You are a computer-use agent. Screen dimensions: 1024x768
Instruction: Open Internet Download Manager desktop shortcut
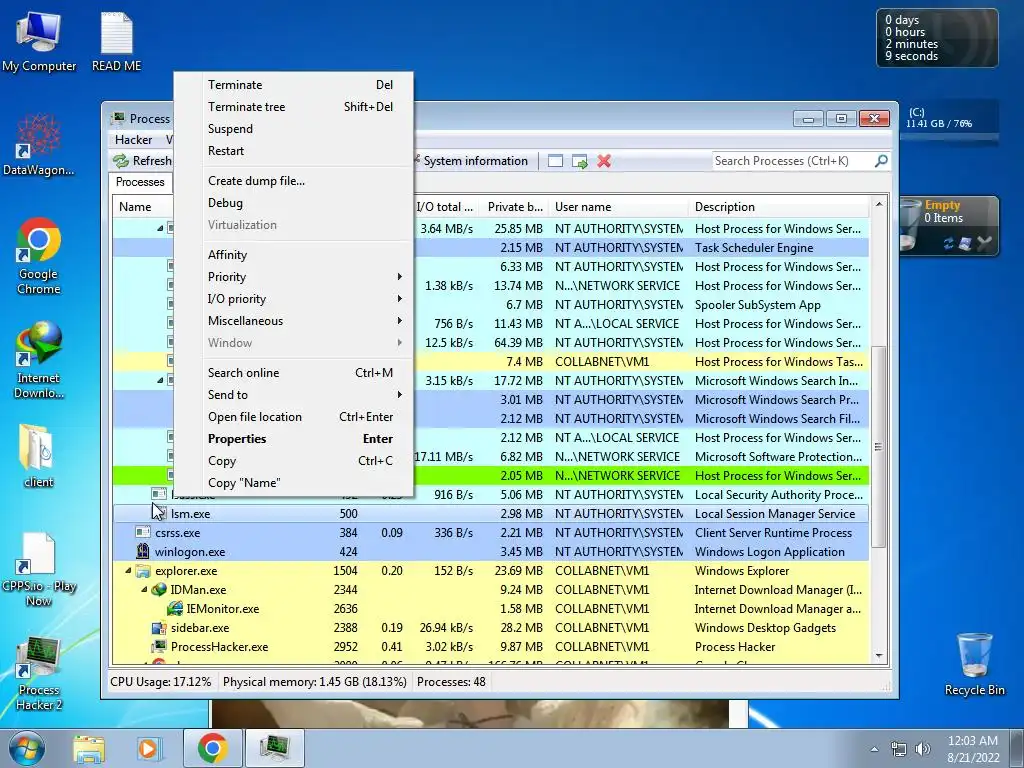(x=39, y=360)
